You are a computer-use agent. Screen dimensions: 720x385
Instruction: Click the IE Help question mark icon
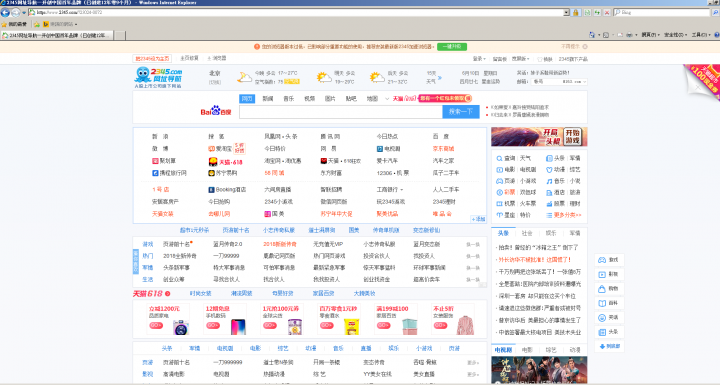(x=716, y=35)
